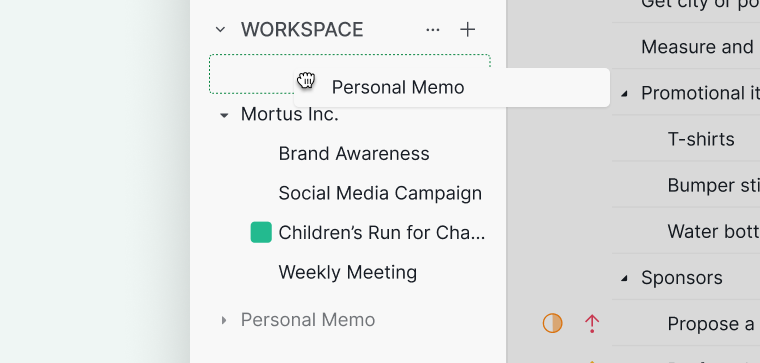This screenshot has height=363, width=760.
Task: Select the Mortus Inc. folder
Action: pyautogui.click(x=289, y=114)
